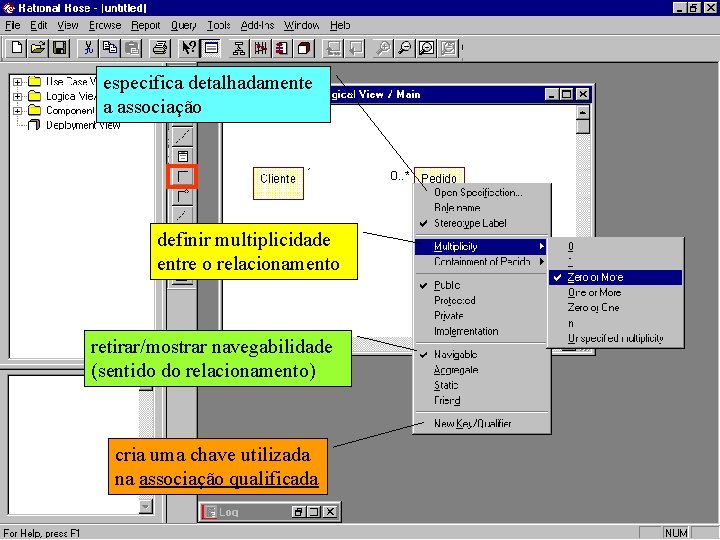
Task: Select Zero or More multiplicity
Action: coord(615,277)
